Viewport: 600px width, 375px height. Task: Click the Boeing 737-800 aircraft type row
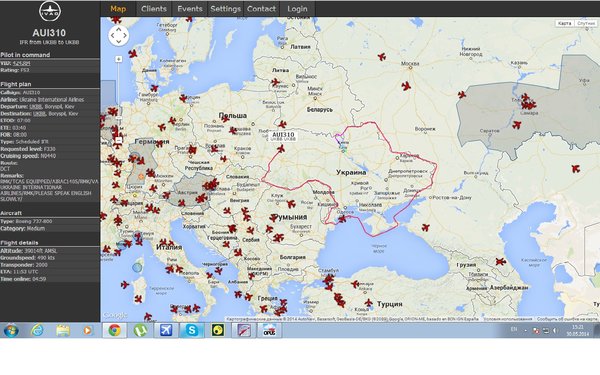point(50,221)
